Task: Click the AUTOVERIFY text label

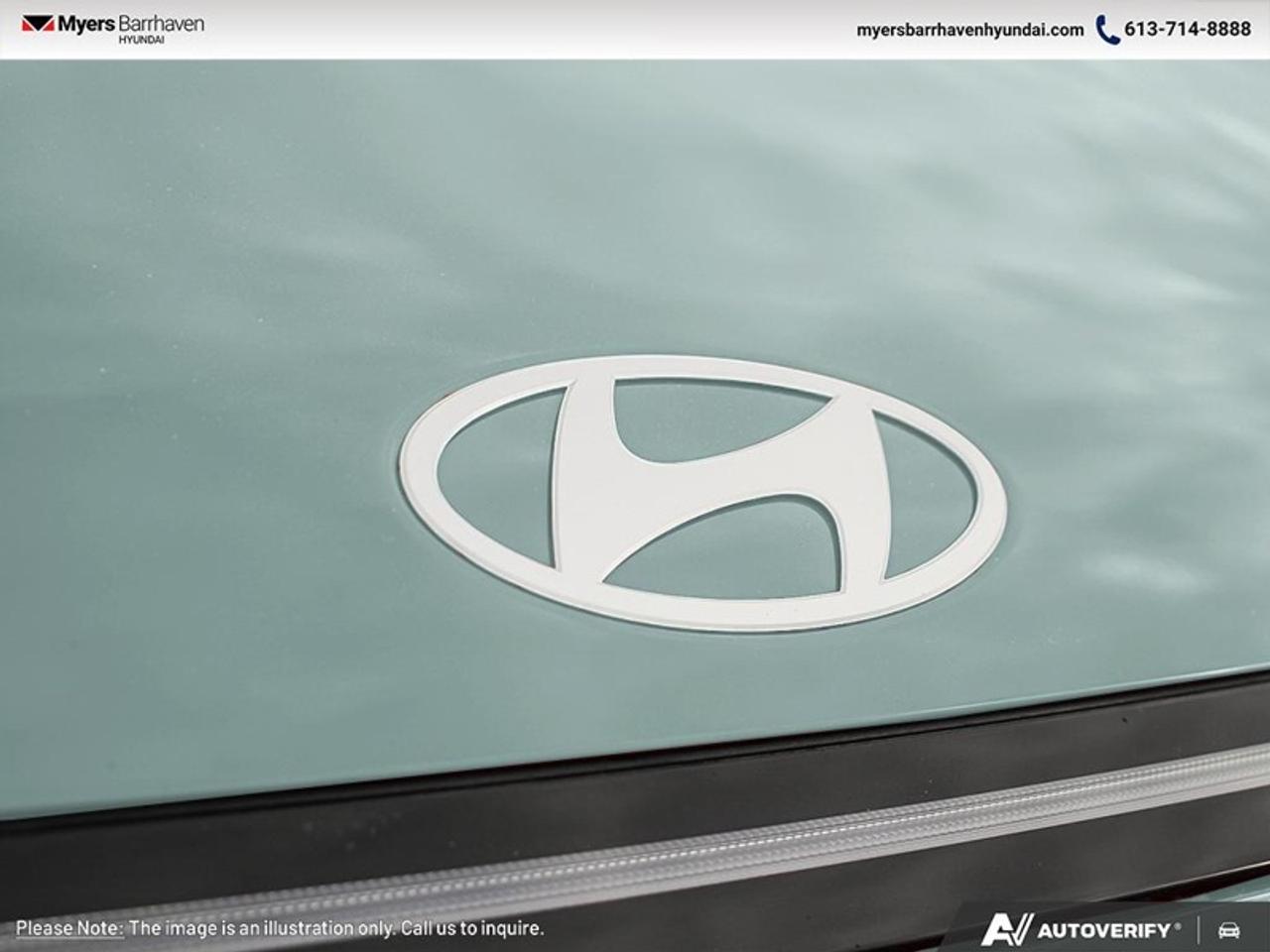Action: click(x=1103, y=930)
